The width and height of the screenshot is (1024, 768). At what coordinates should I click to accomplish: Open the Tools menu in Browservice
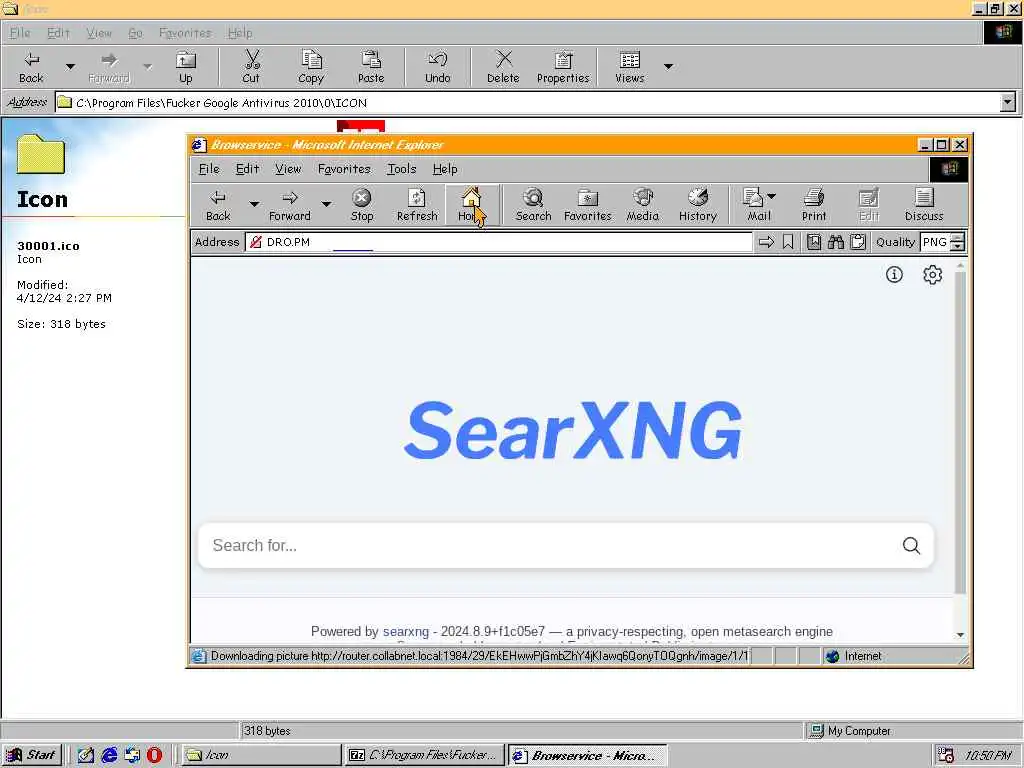point(402,169)
